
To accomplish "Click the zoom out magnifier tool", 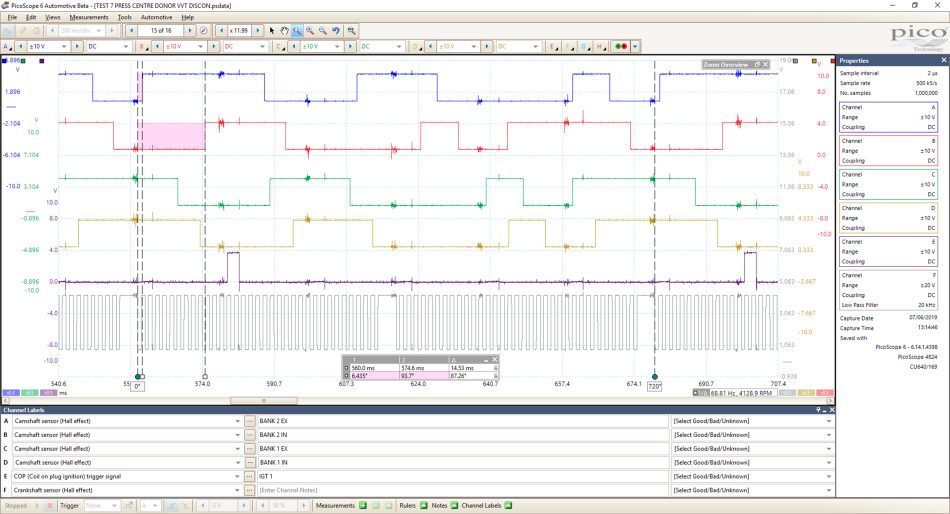I will point(322,30).
